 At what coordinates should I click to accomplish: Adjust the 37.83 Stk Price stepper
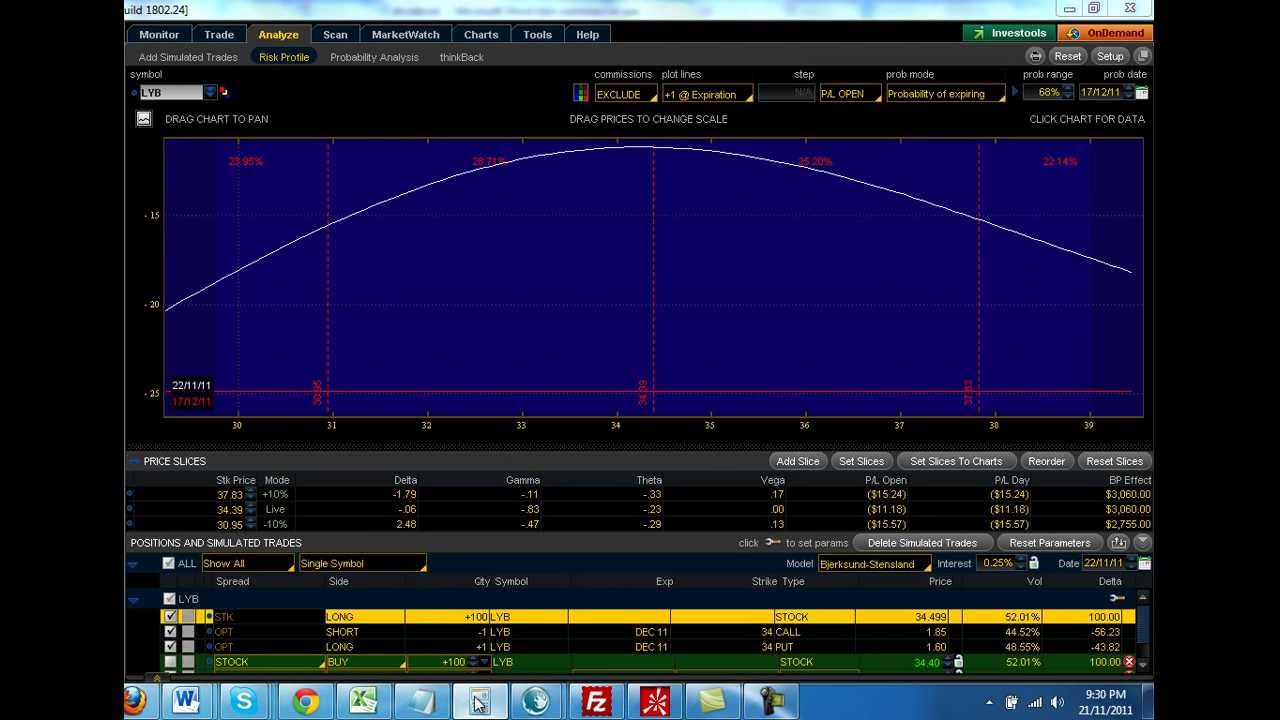click(x=250, y=494)
